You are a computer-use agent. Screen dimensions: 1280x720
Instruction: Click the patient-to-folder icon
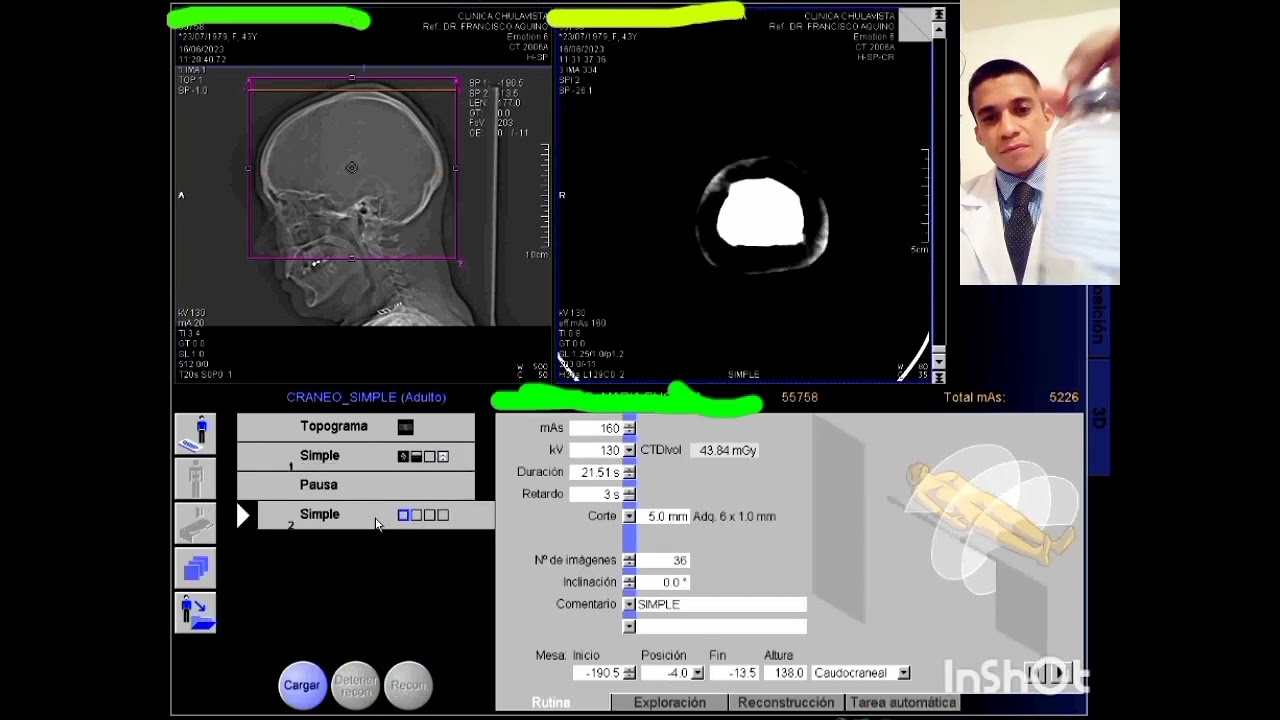[195, 612]
